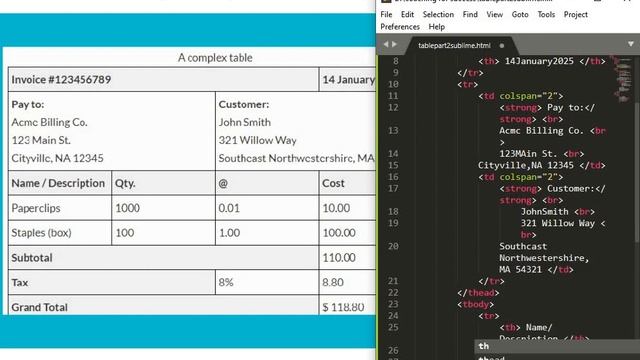The image size is (640, 360).
Task: Open the Preferences menu
Action: tap(400, 27)
